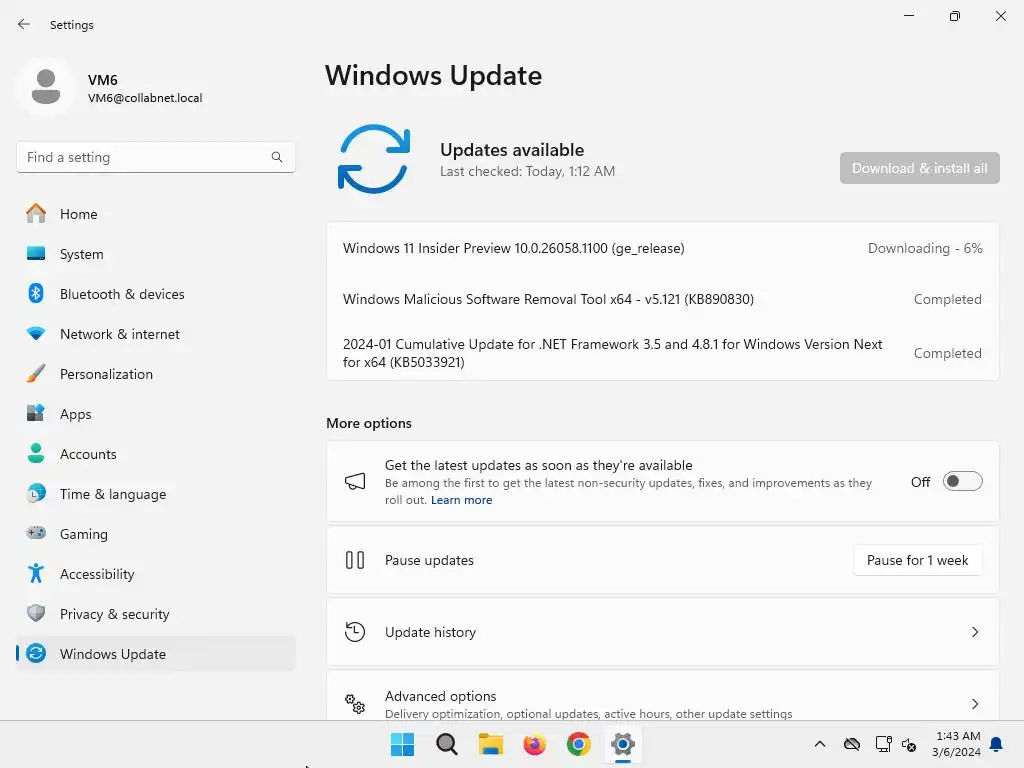Image resolution: width=1024 pixels, height=768 pixels.
Task: Click the cloud sync-off tray icon
Action: pos(852,744)
